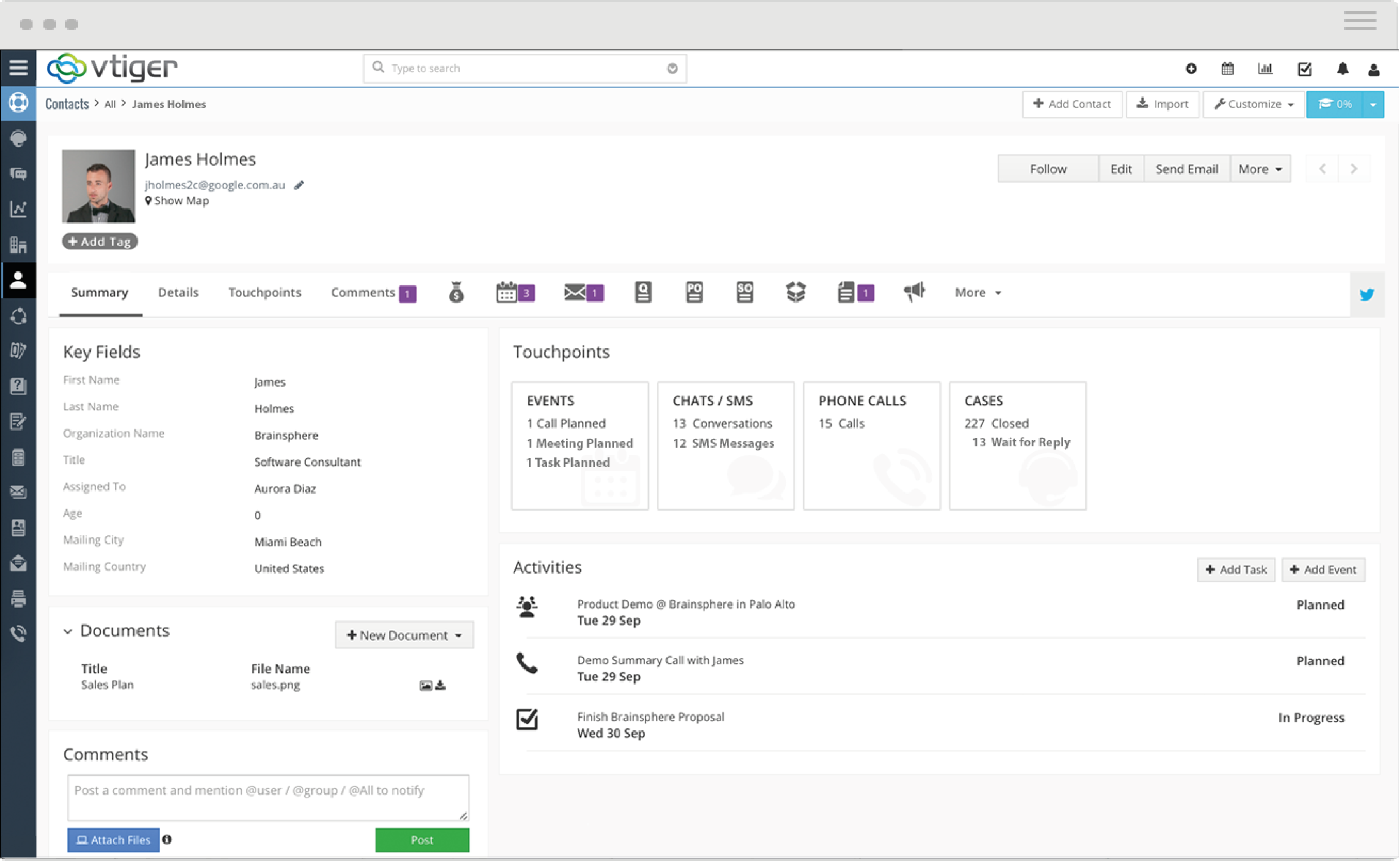This screenshot has height=861, width=1400.
Task: Click the reports chart icon in header
Action: point(1265,69)
